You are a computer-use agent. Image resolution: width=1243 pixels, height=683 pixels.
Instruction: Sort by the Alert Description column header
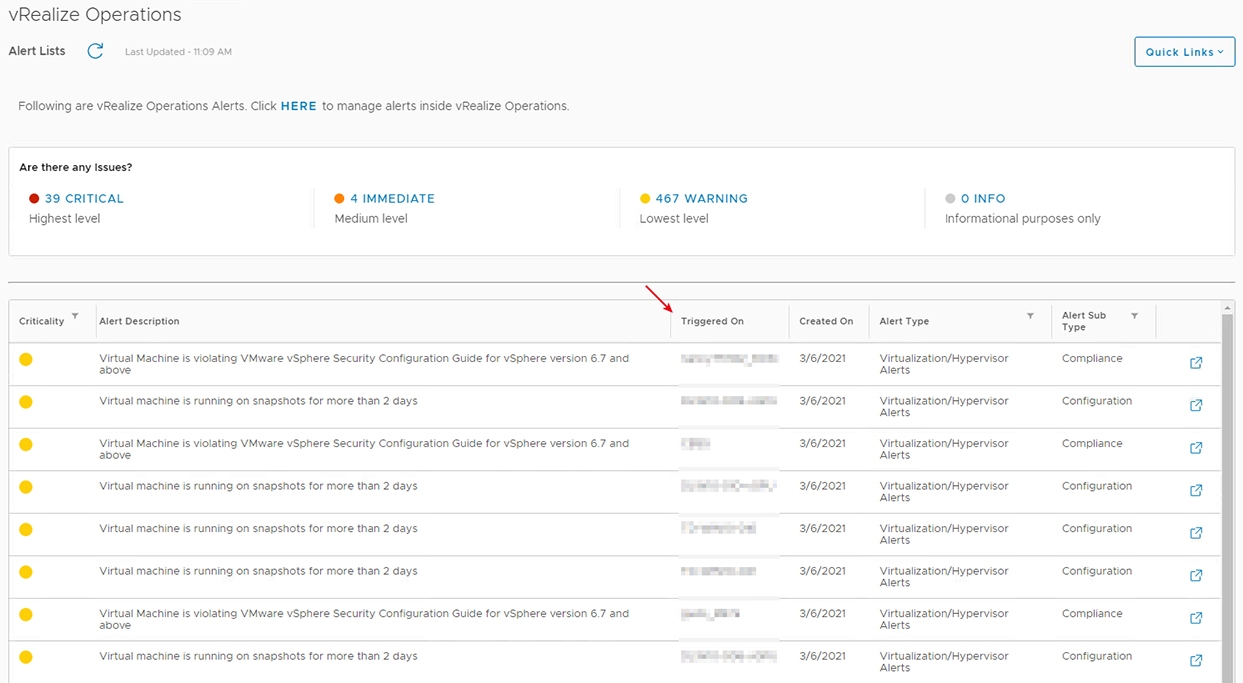click(139, 322)
